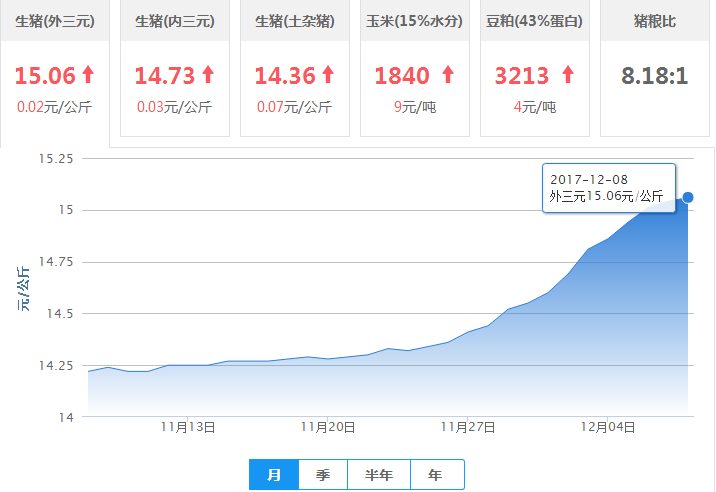Switch chart range to 半年

coord(379,475)
